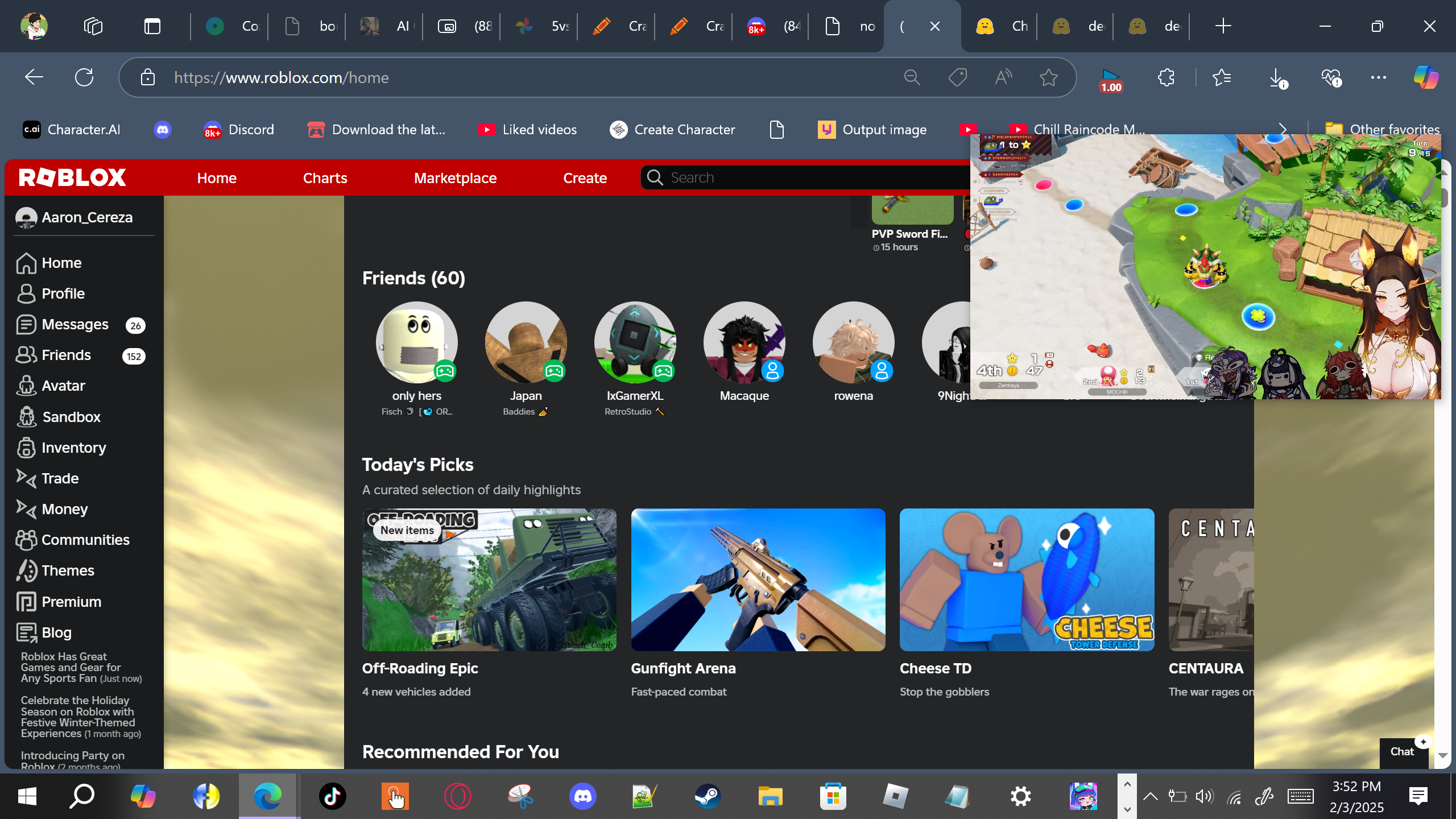Open the Copilot sidebar icon
1456x819 pixels.
[1425, 77]
